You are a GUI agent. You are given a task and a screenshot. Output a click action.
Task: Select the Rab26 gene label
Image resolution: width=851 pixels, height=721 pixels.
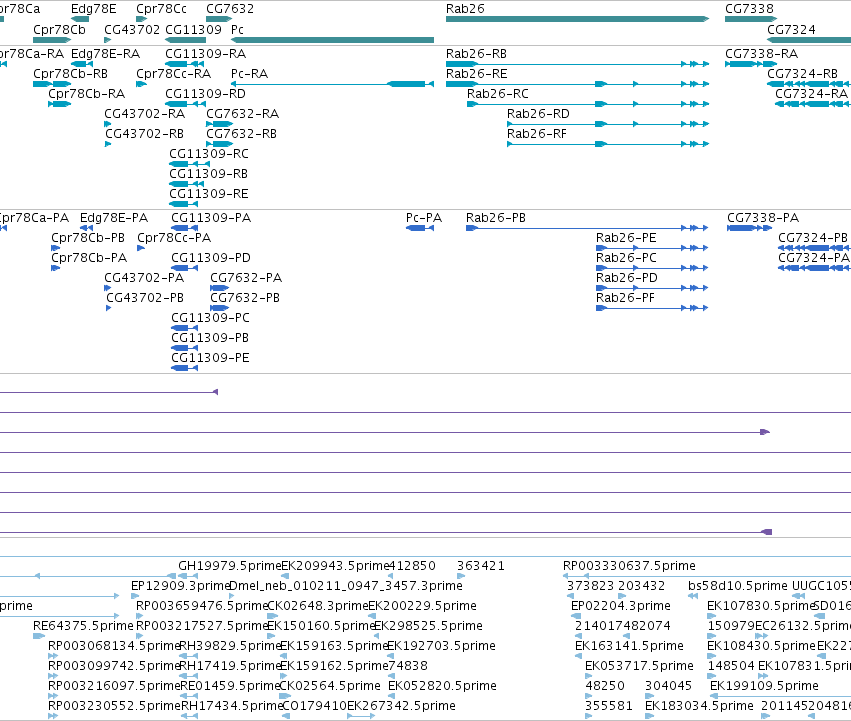click(465, 9)
